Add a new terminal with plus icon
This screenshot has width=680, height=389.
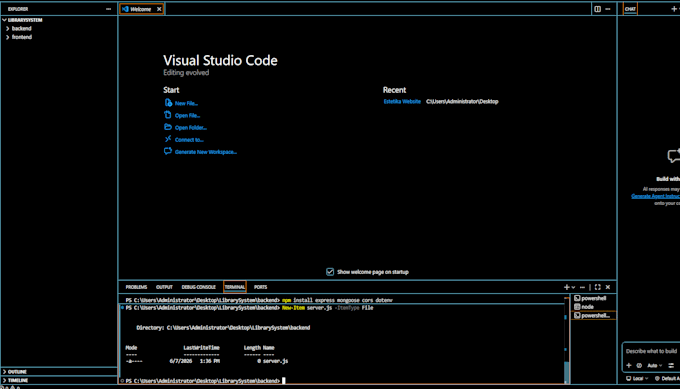[x=566, y=287]
